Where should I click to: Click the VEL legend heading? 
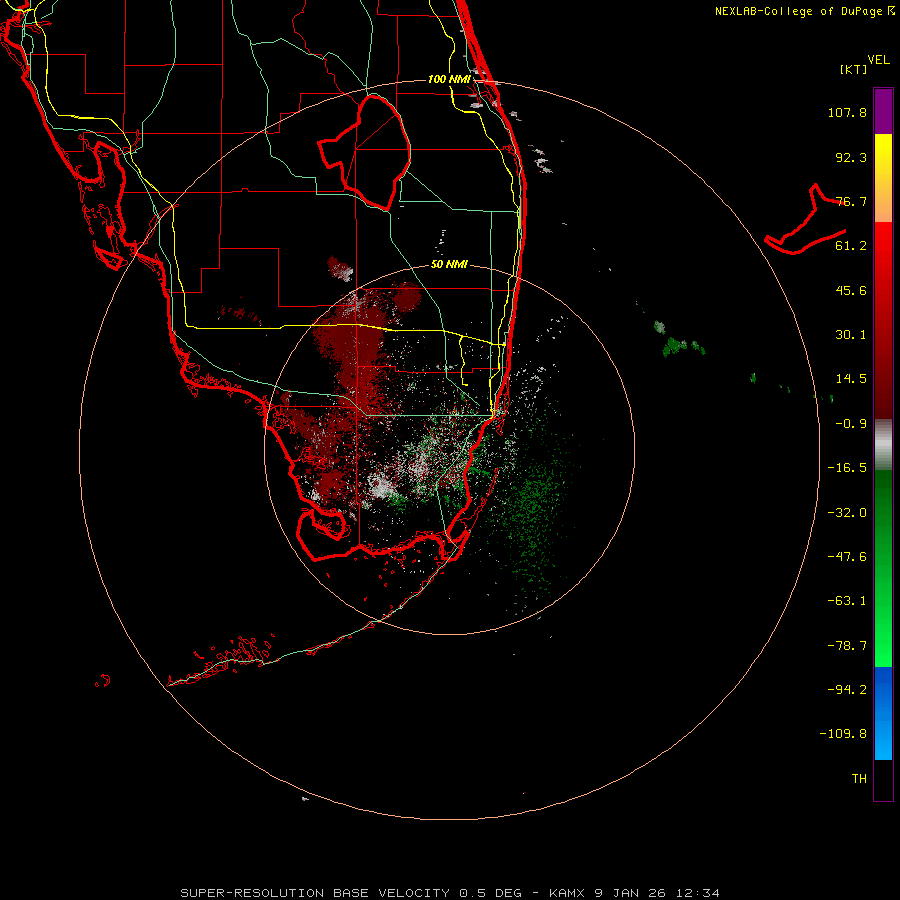878,59
